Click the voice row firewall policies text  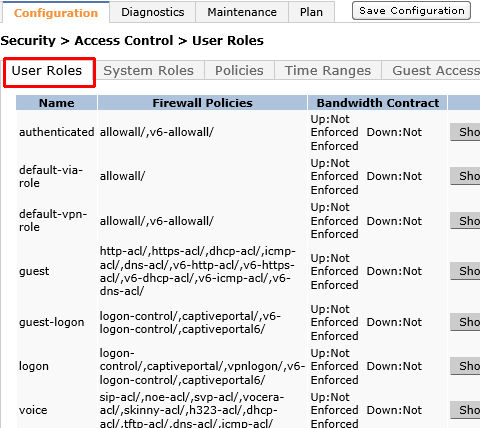point(192,410)
